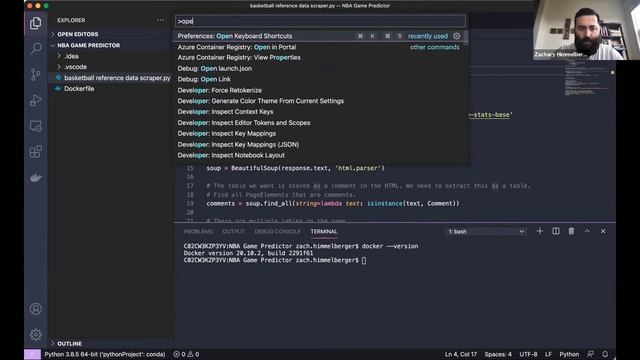Run Developer: Inspect Context Keys command
Screen dimensions: 640x360
[320, 112]
